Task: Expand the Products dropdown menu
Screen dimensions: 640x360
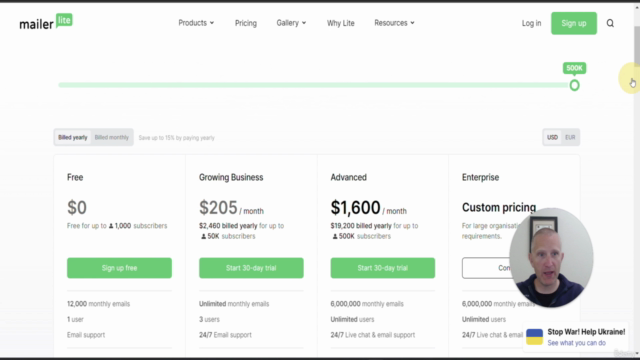Action: (196, 23)
